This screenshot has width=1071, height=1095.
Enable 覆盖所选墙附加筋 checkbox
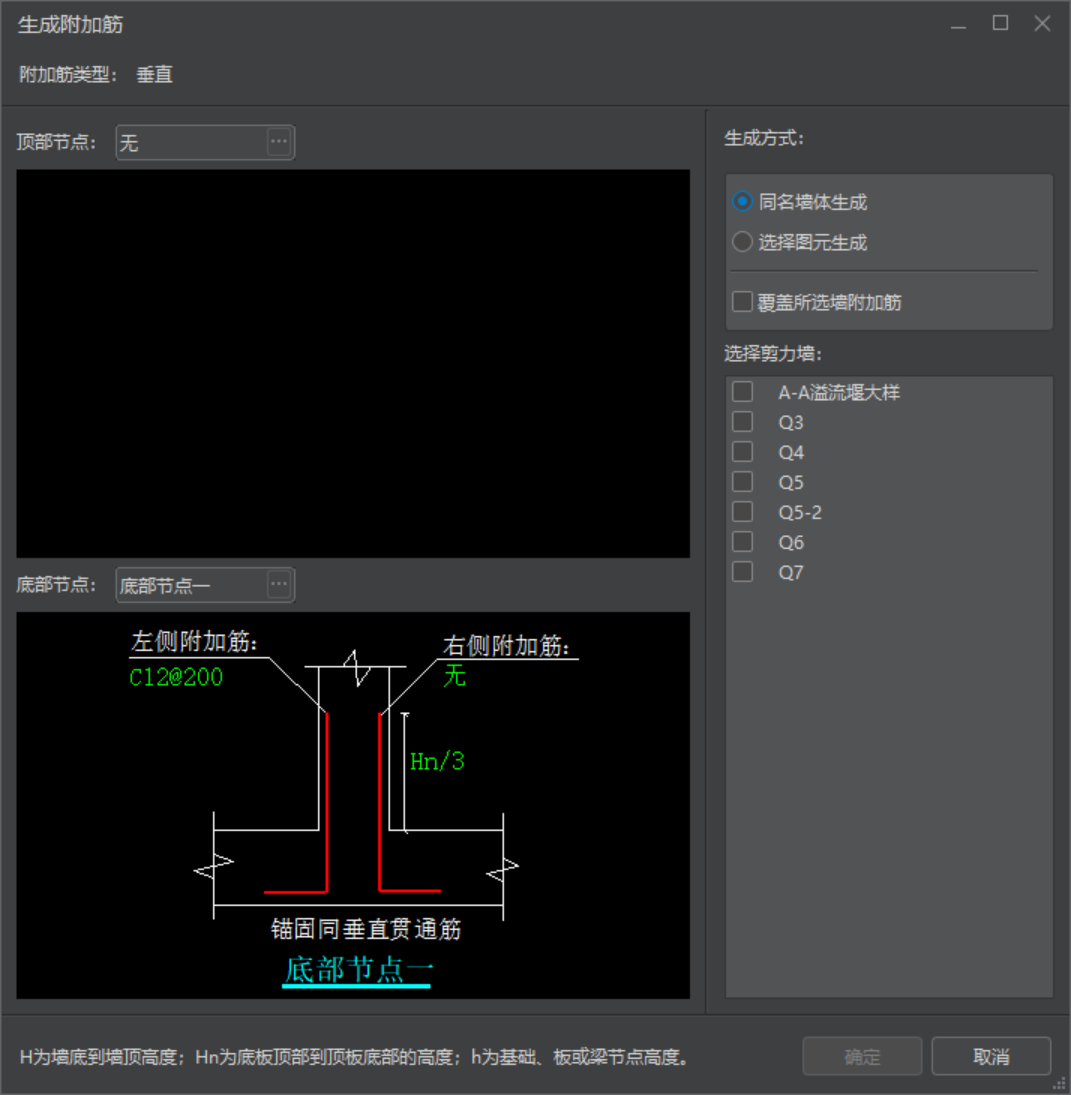coord(742,302)
